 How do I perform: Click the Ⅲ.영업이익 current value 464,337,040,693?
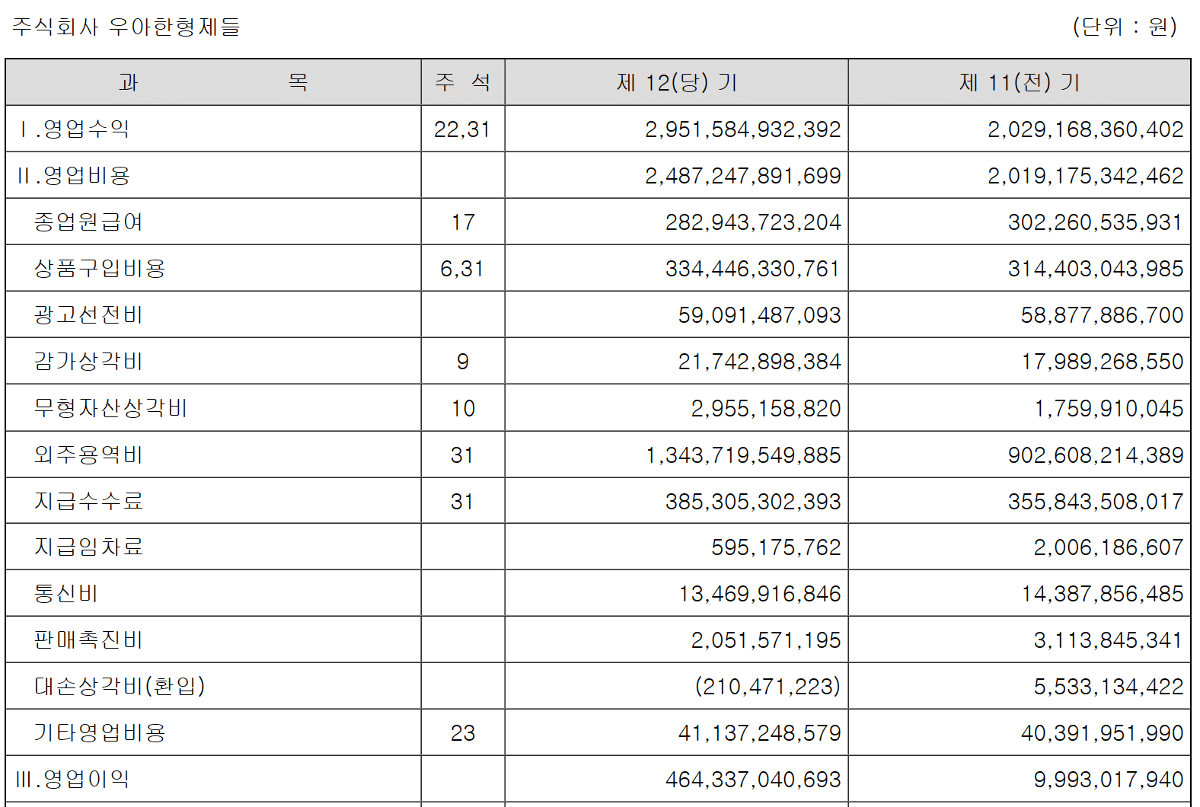click(753, 780)
